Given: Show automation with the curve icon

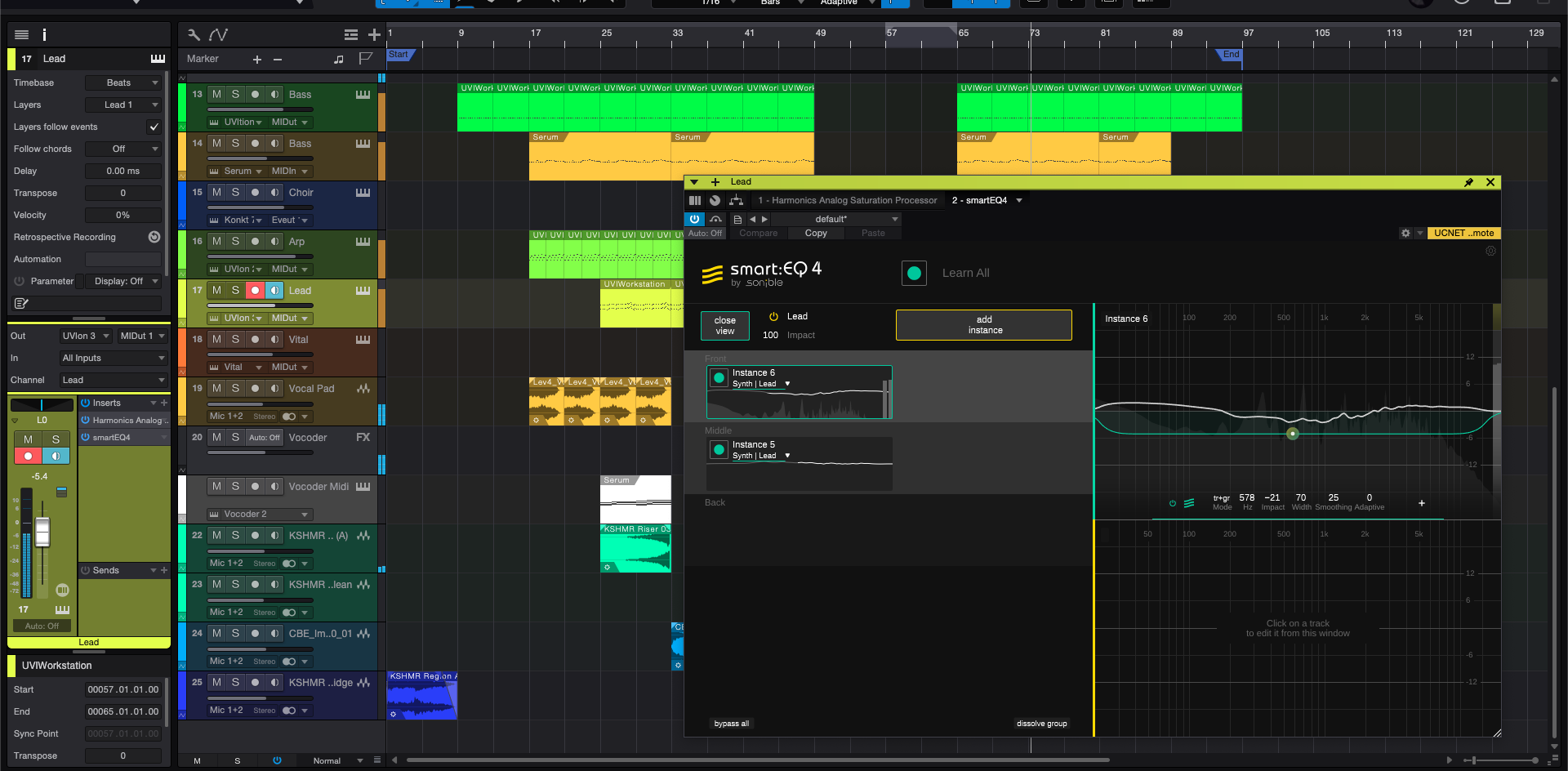Looking at the screenshot, I should [x=218, y=34].
